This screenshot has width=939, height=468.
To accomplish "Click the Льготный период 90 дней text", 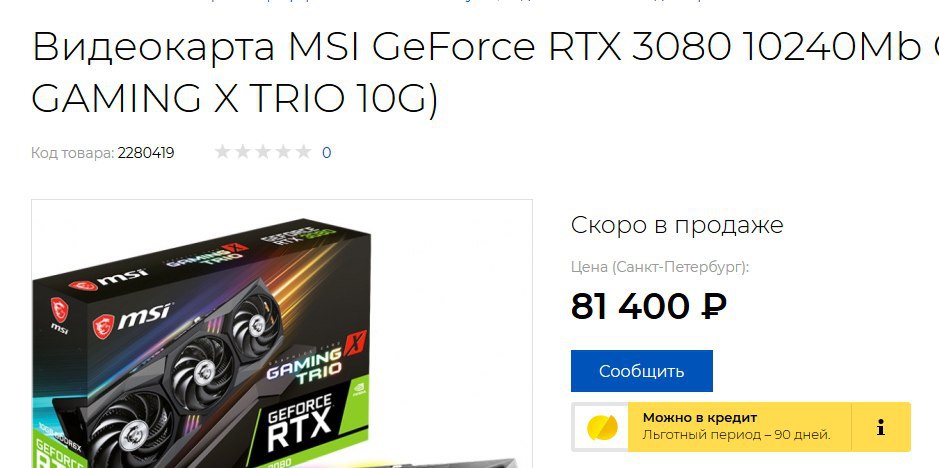I will pos(737,435).
